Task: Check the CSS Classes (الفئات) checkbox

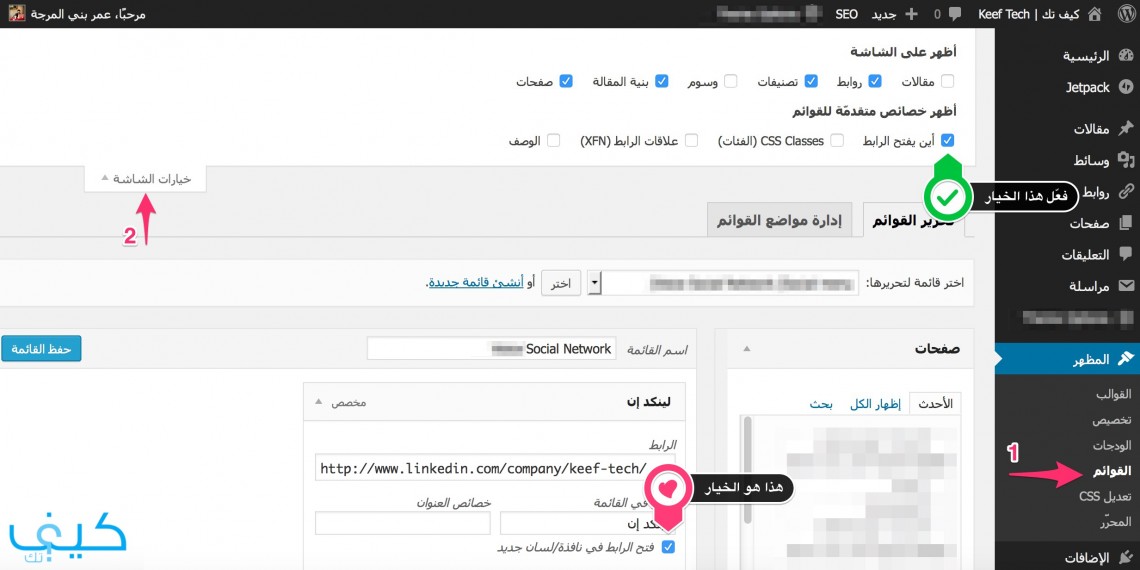Action: [x=838, y=140]
